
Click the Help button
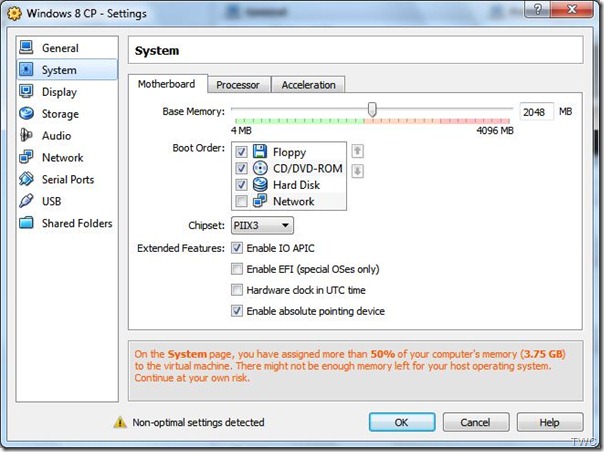point(549,422)
